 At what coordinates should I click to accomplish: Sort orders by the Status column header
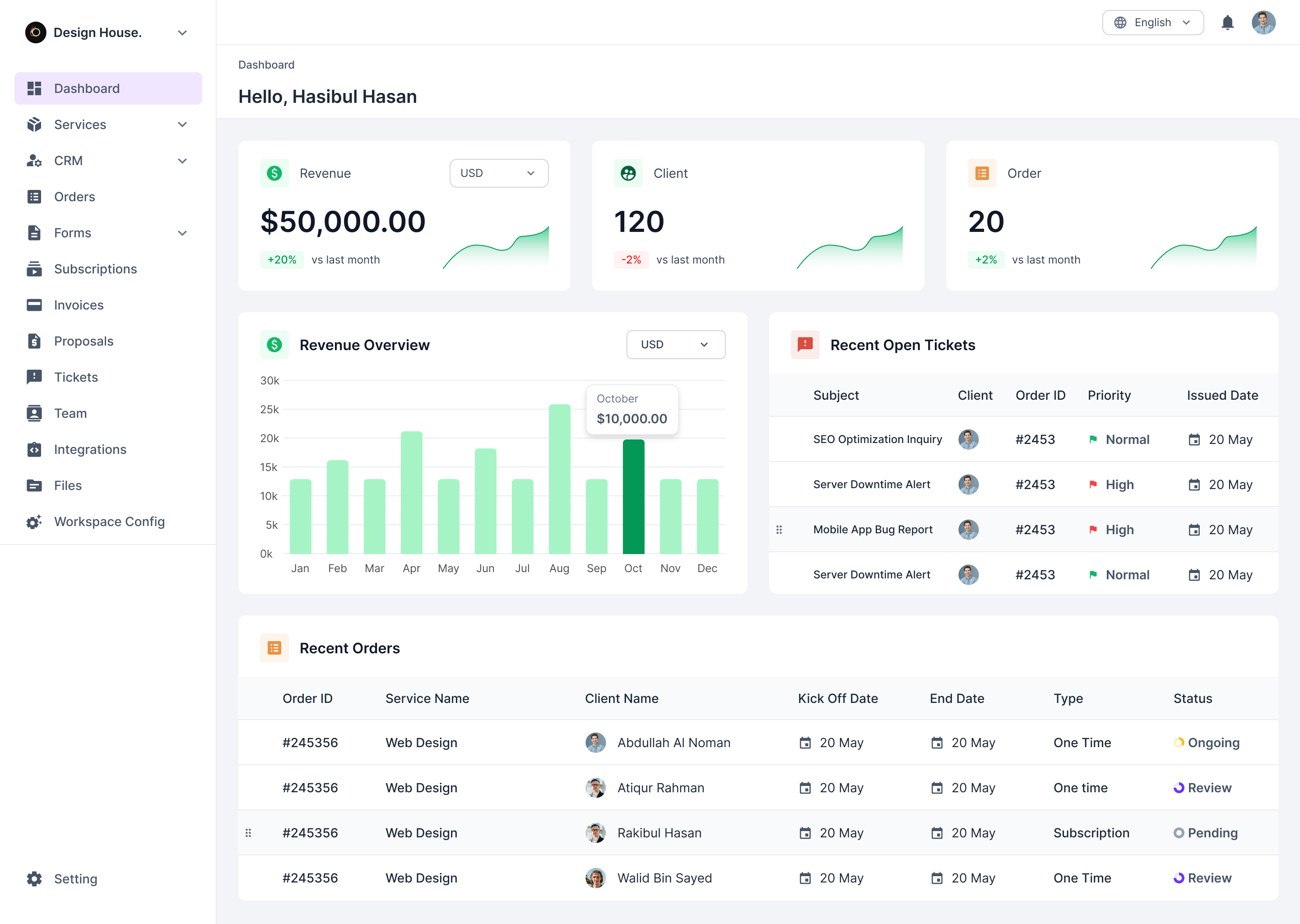click(x=1193, y=699)
